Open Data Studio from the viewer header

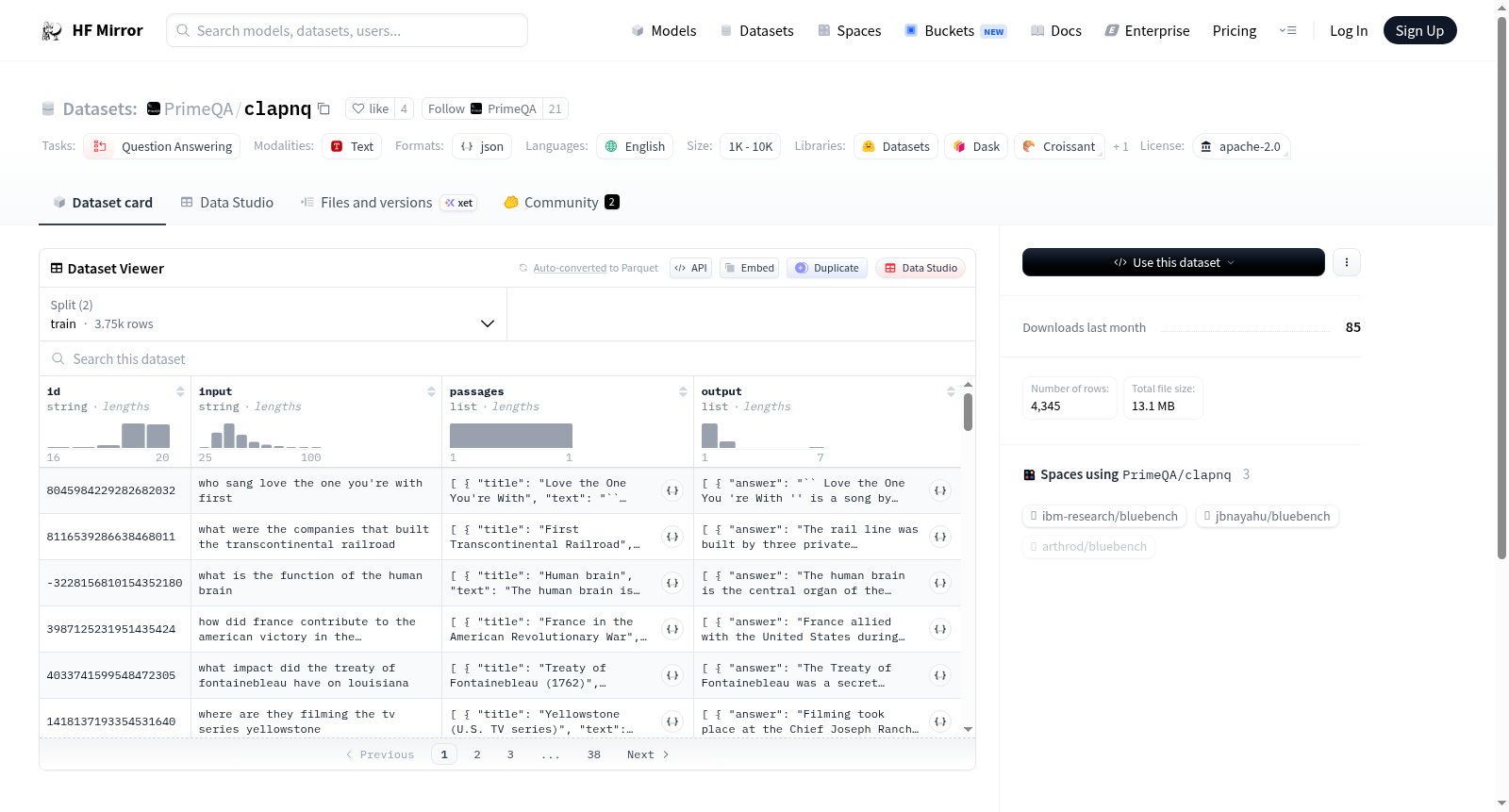pos(920,268)
